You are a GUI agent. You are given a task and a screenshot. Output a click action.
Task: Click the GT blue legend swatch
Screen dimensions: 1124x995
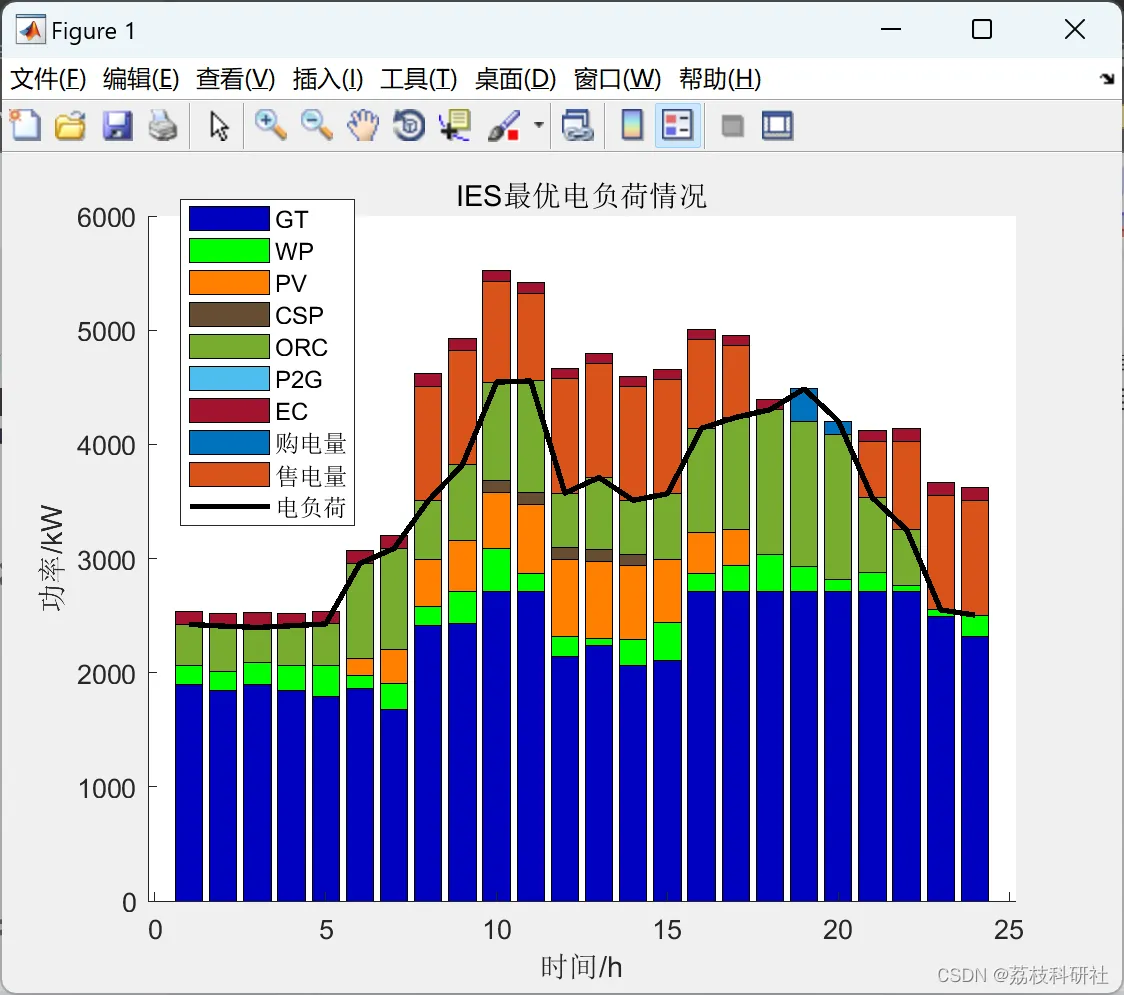click(x=229, y=219)
